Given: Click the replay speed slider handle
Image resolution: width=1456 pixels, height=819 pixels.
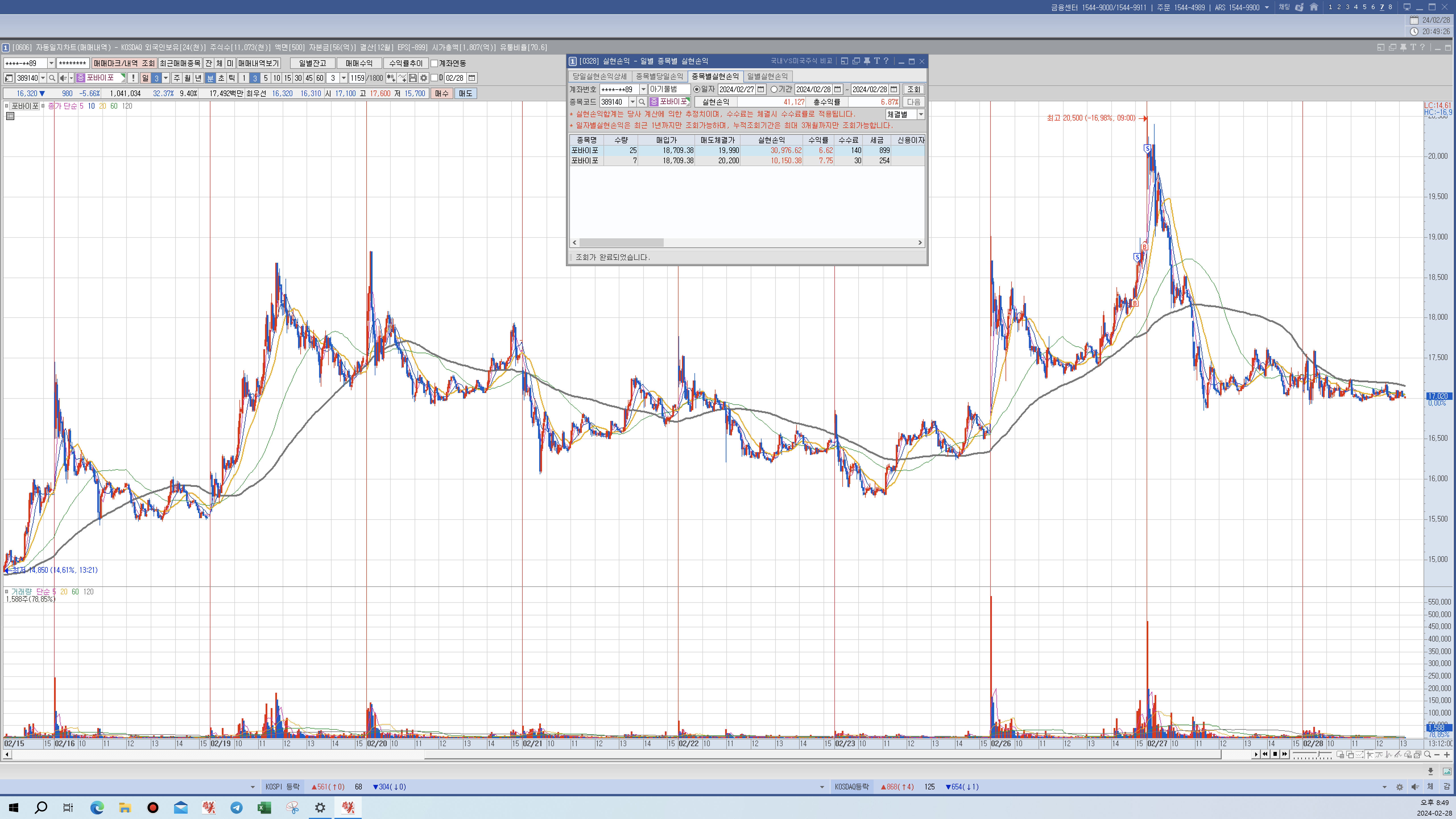Looking at the screenshot, I should tap(1318, 754).
